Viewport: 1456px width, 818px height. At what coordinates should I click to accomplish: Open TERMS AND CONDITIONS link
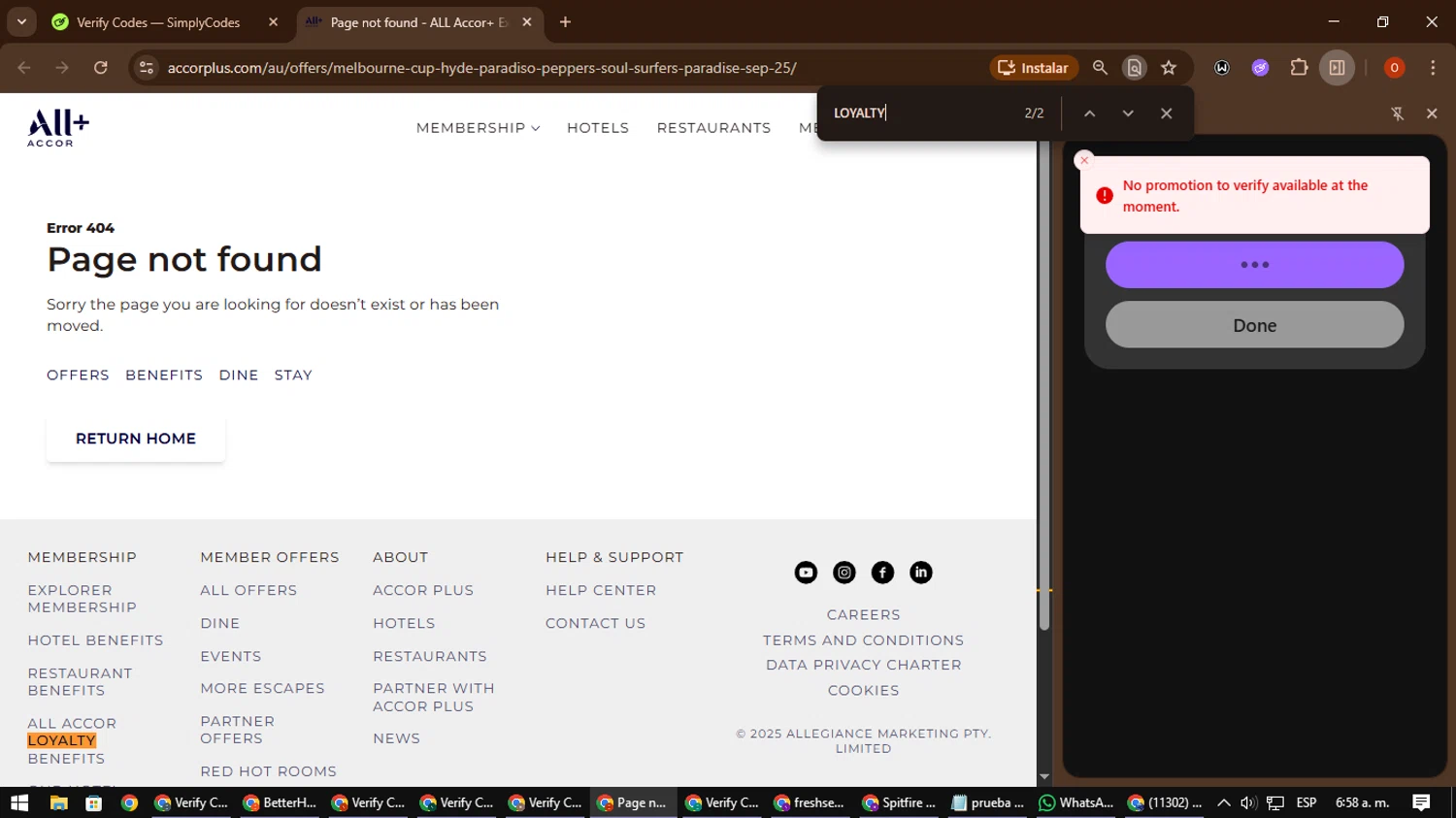click(x=863, y=640)
